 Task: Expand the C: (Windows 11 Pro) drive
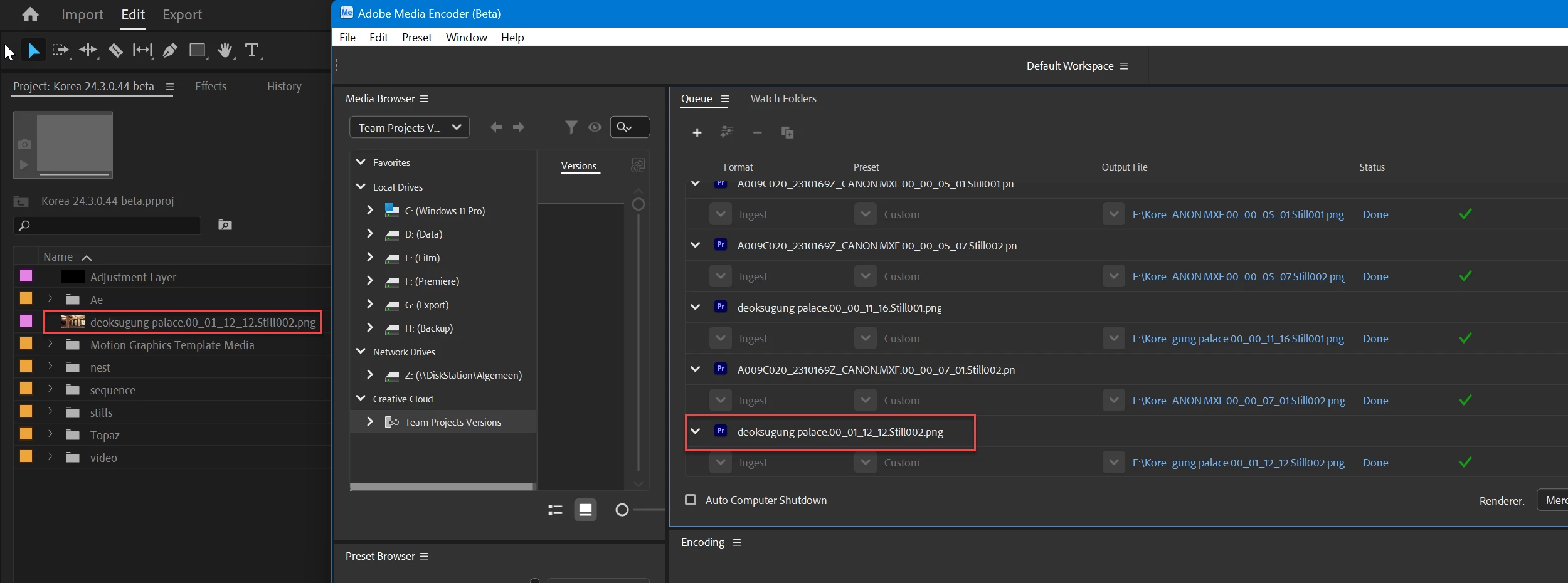pyautogui.click(x=369, y=211)
